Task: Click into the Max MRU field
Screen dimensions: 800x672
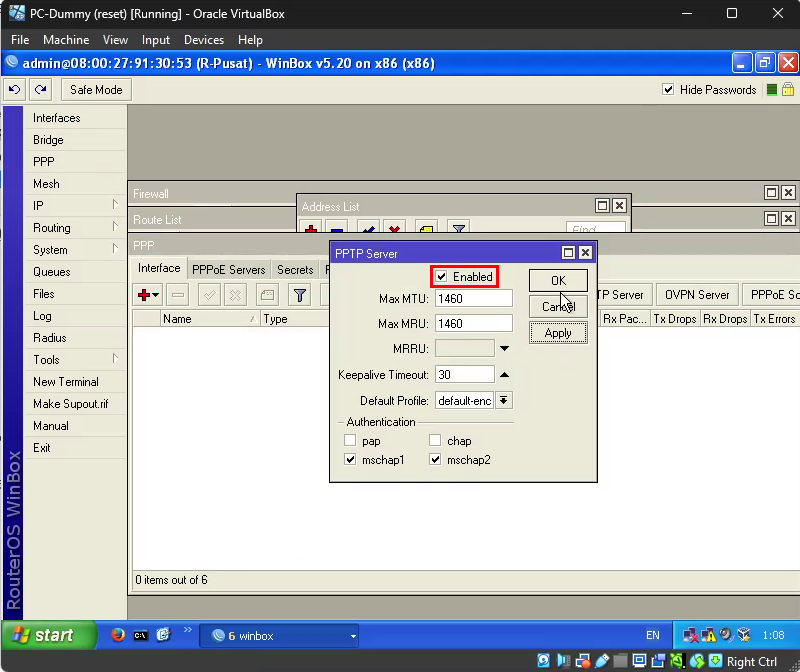Action: (473, 323)
